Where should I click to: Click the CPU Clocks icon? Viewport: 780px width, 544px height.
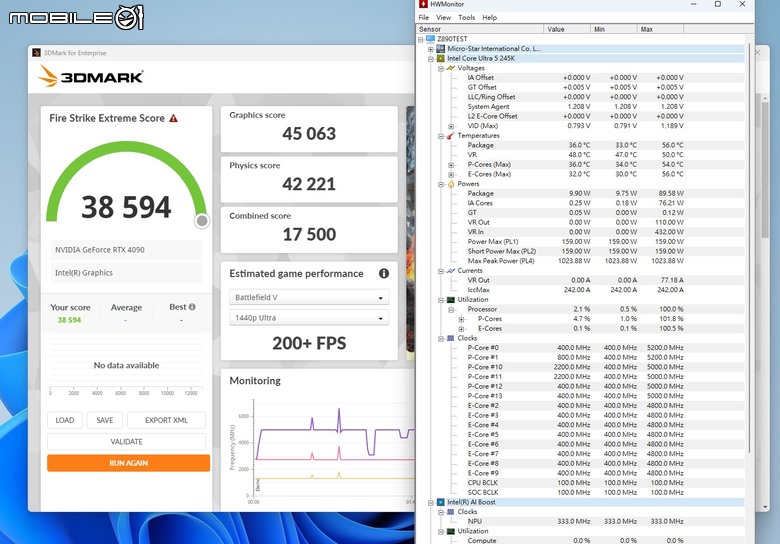451,338
